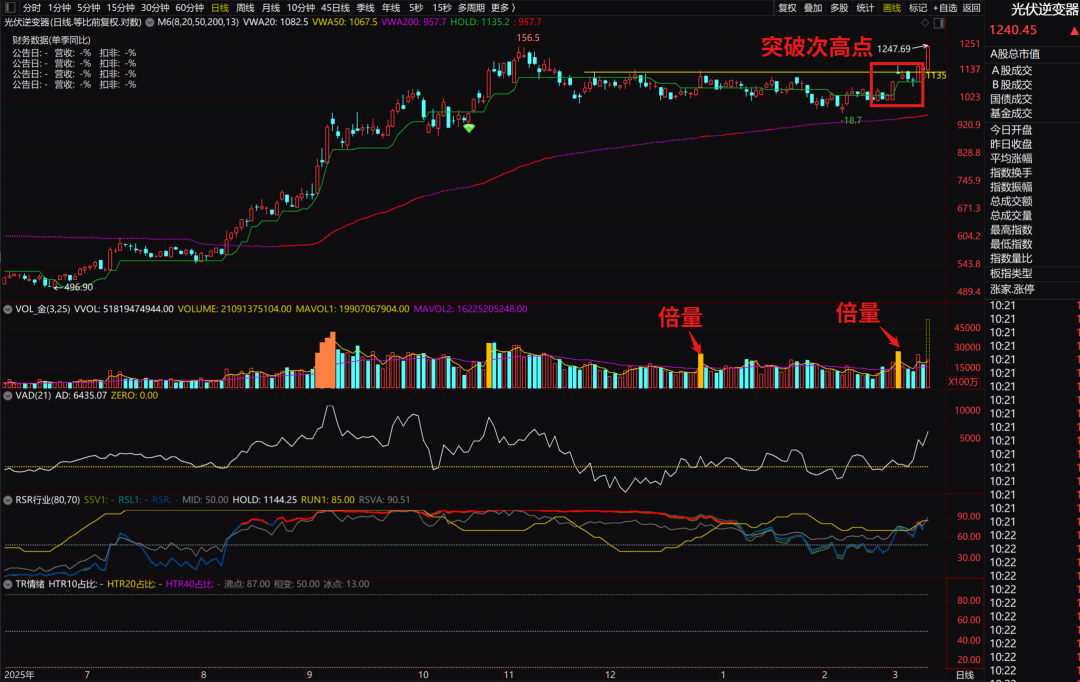Select the 5秒 period tab
1080x682 pixels.
[416, 8]
